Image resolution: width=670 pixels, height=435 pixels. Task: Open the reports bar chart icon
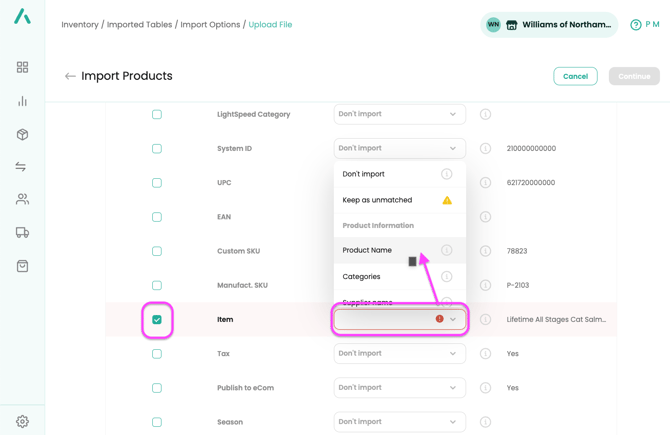tap(22, 101)
